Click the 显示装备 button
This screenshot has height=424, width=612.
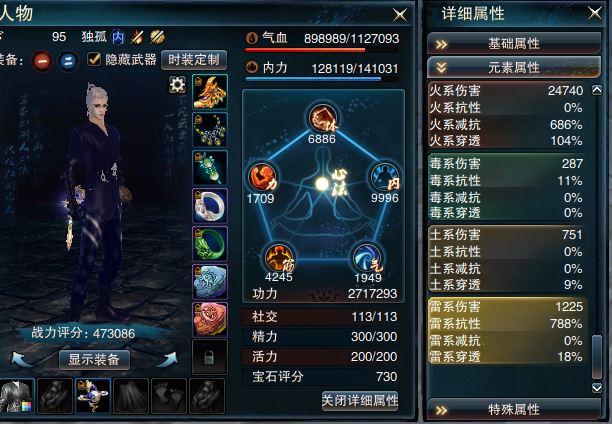coord(94,359)
